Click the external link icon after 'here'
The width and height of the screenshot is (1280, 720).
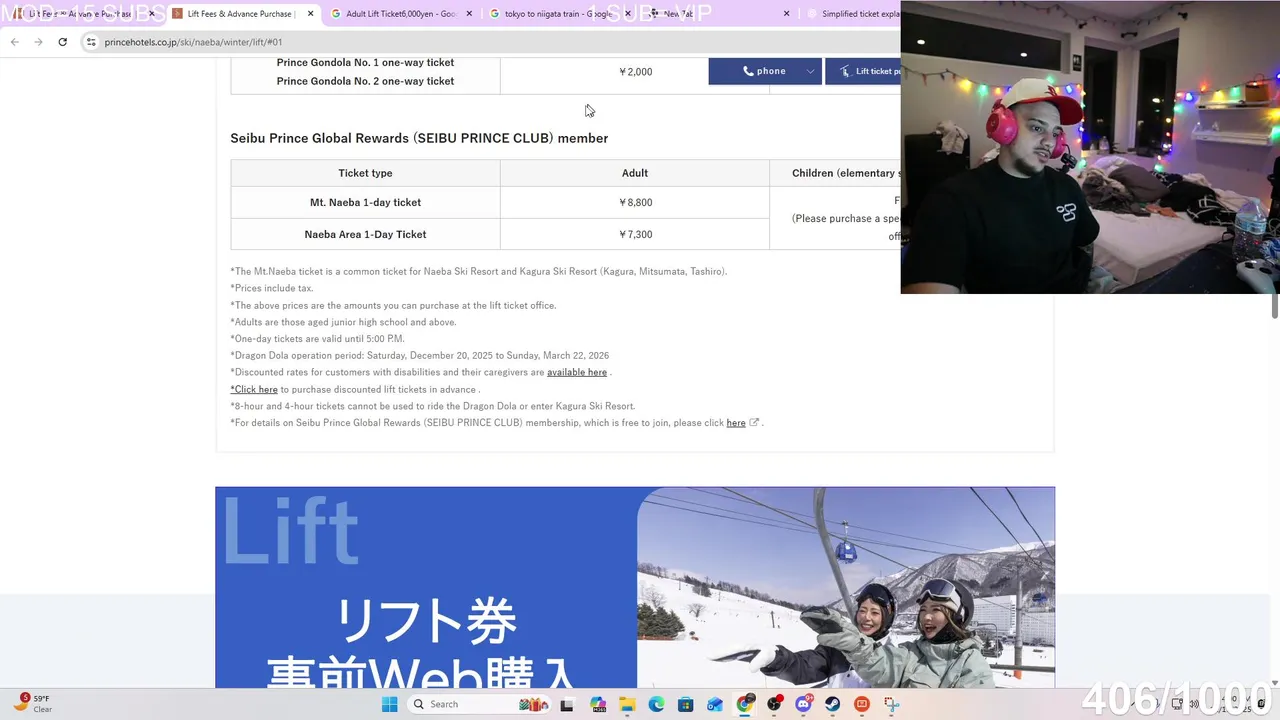pos(754,422)
